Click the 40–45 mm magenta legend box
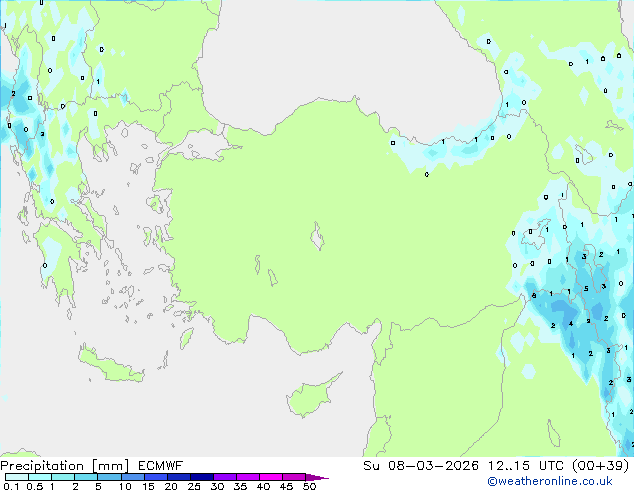634x490 pixels. point(271,477)
